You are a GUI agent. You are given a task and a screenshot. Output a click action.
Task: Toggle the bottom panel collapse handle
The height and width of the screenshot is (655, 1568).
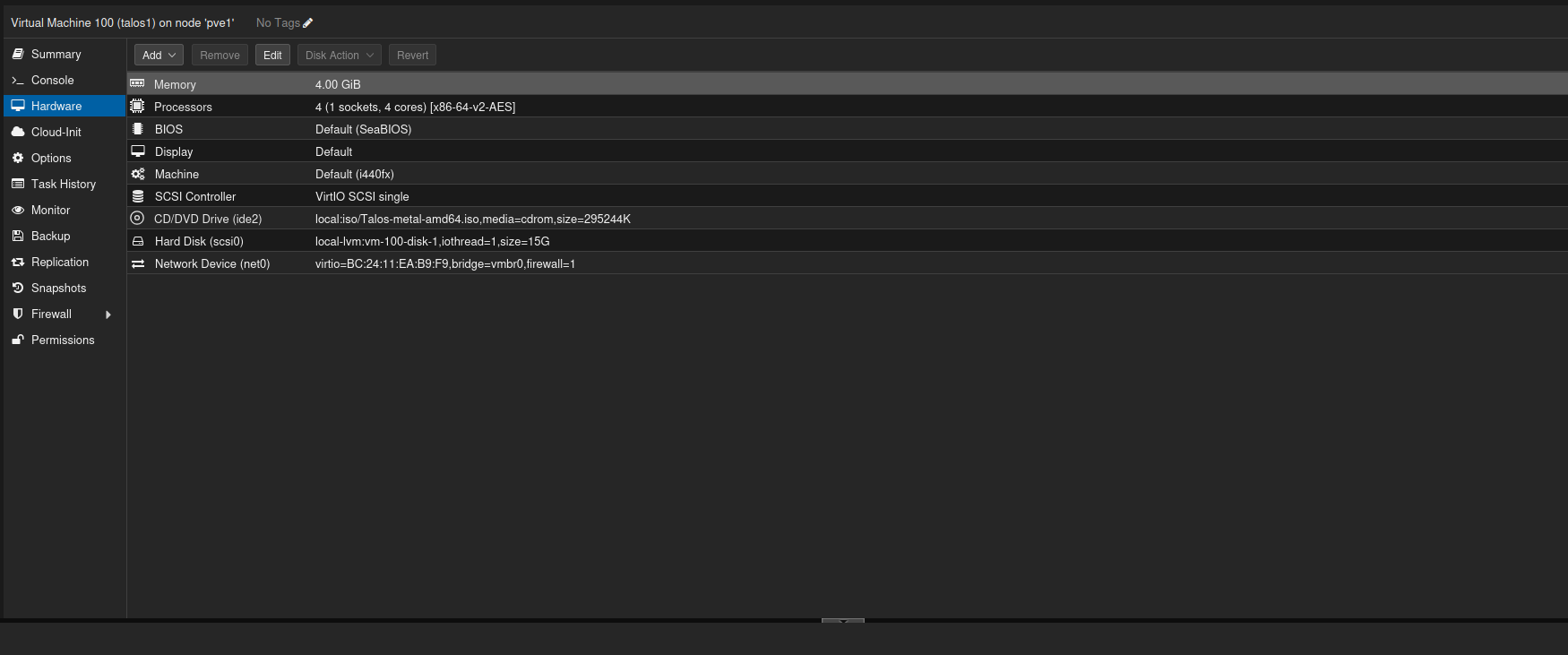(842, 620)
